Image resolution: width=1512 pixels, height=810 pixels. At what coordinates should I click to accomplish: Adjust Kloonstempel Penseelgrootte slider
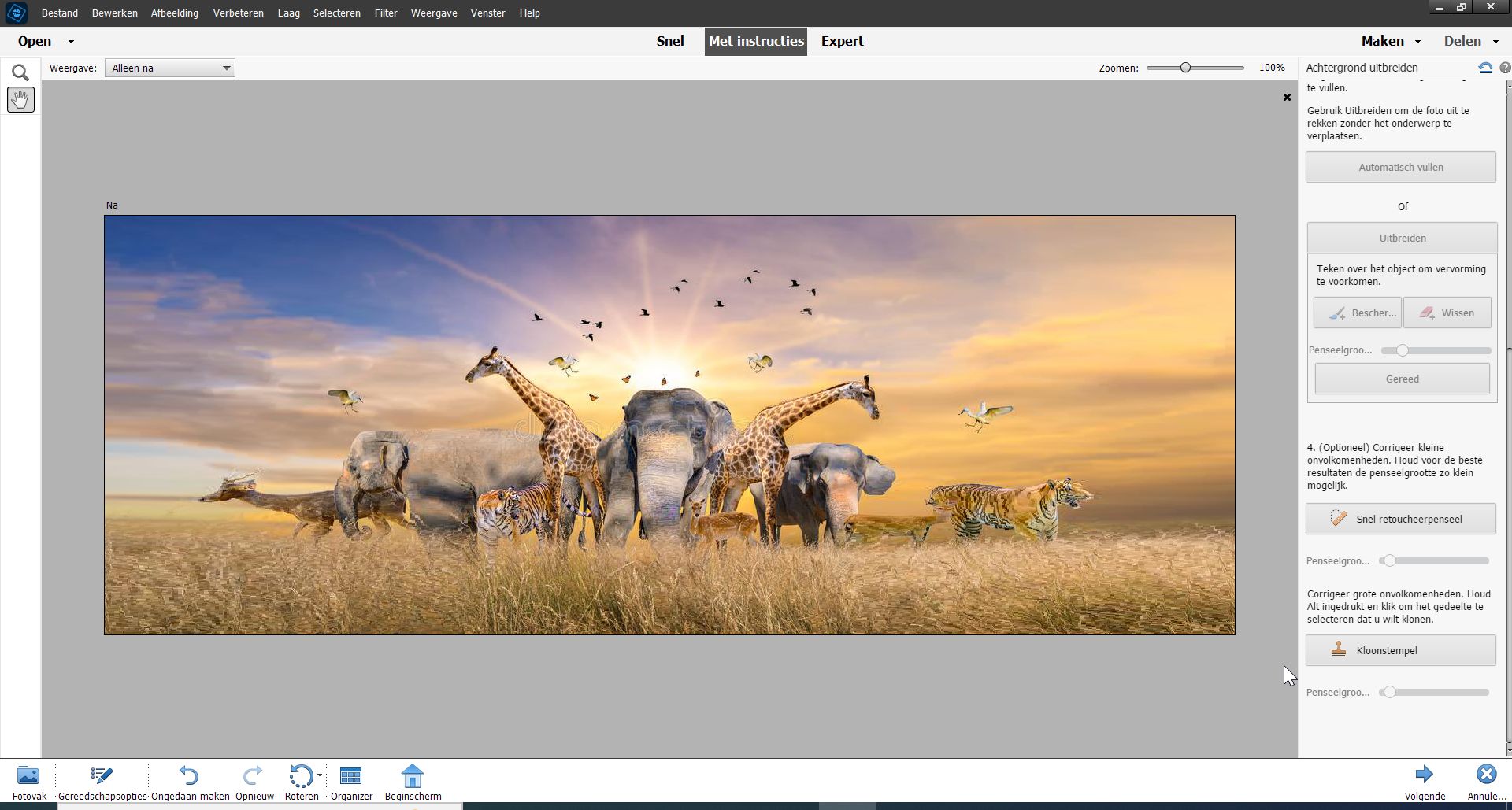tap(1434, 692)
